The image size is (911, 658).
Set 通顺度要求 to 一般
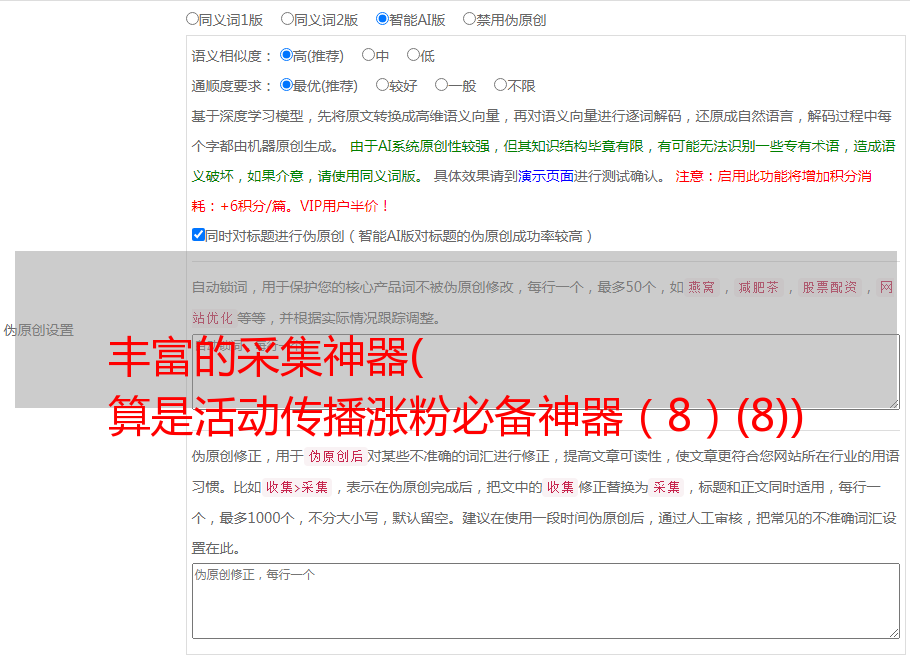coord(442,85)
